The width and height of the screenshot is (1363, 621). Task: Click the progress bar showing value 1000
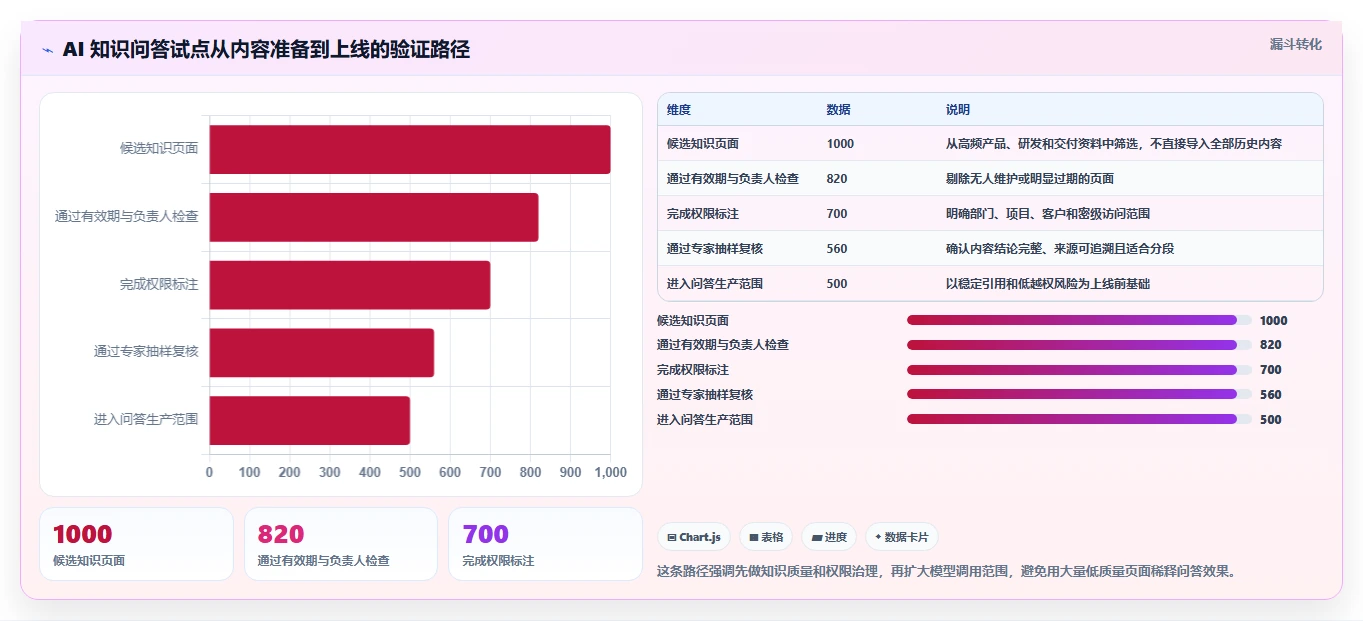tap(1079, 321)
